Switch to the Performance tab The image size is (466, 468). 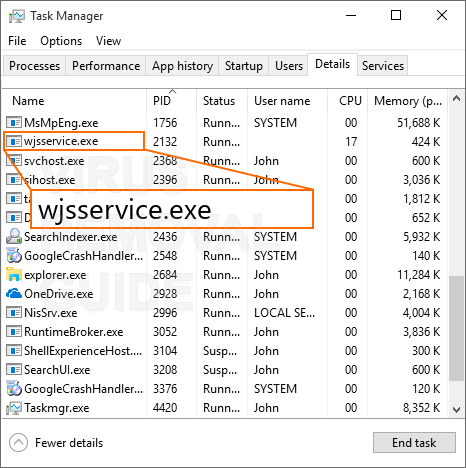(106, 66)
